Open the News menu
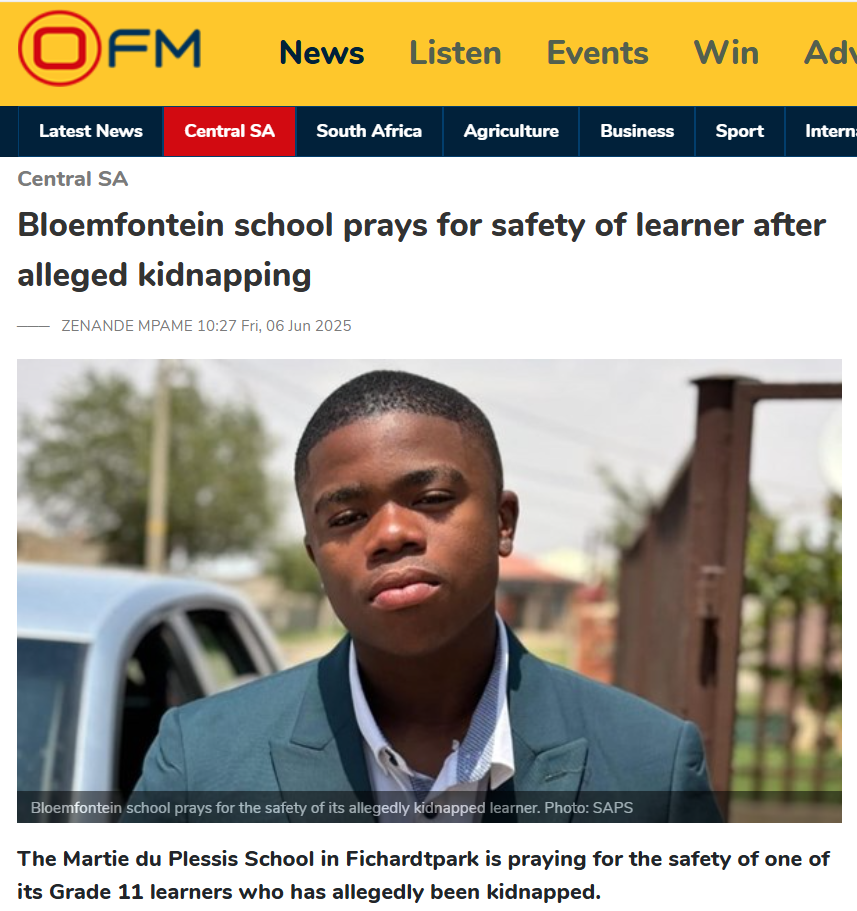The width and height of the screenshot is (857, 911). point(321,53)
